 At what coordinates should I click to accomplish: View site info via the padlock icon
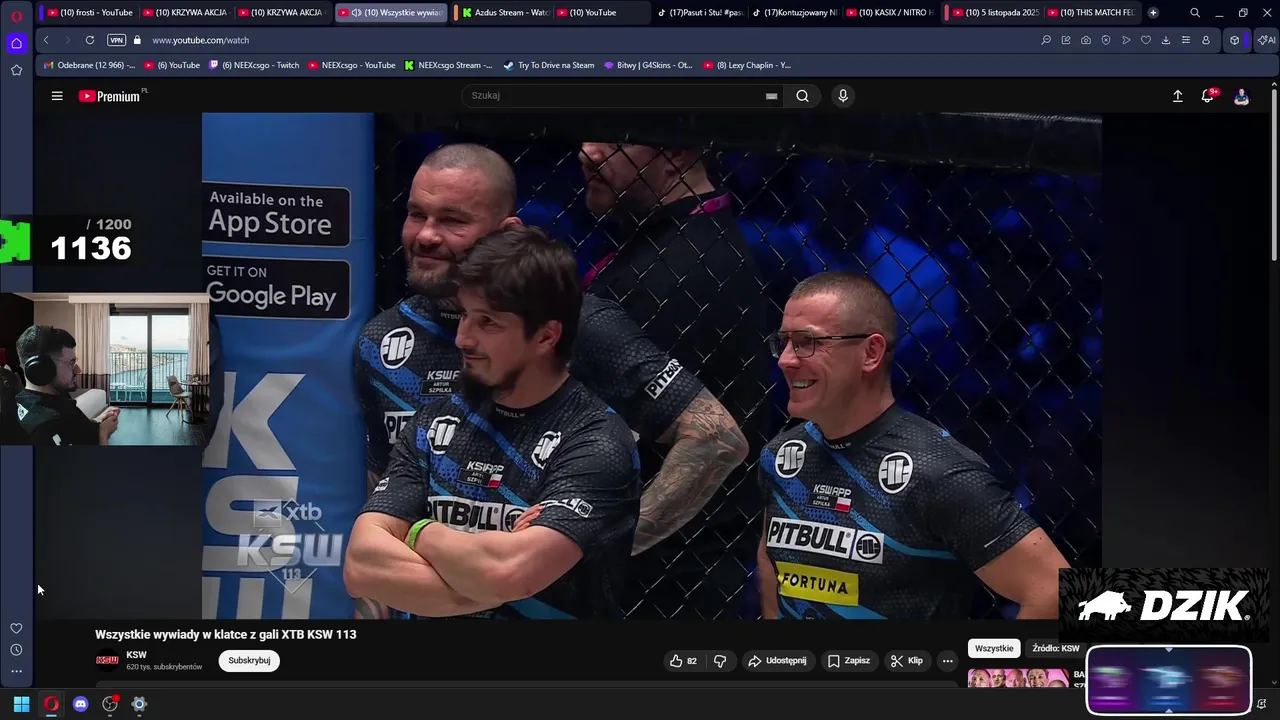tap(137, 40)
